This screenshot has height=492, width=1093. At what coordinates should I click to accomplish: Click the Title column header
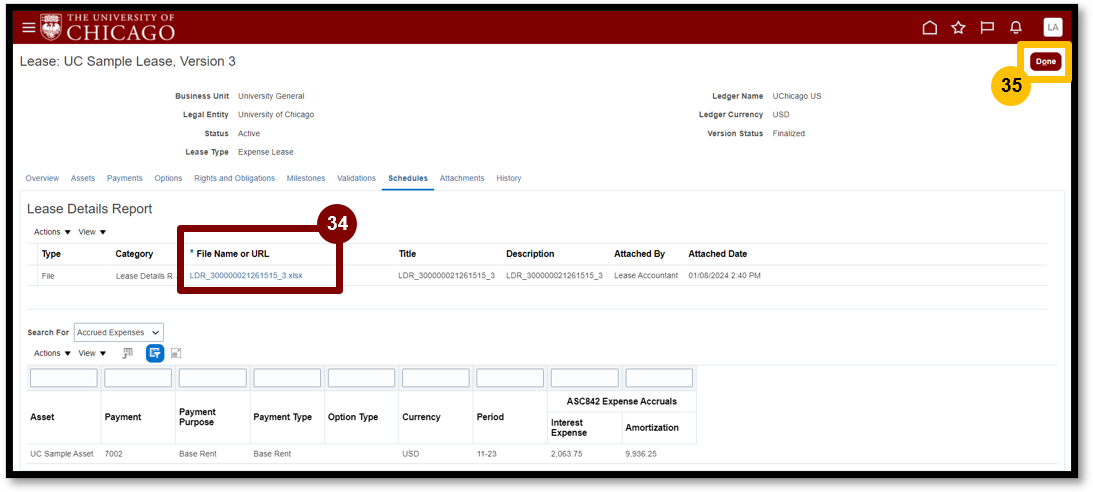[407, 254]
